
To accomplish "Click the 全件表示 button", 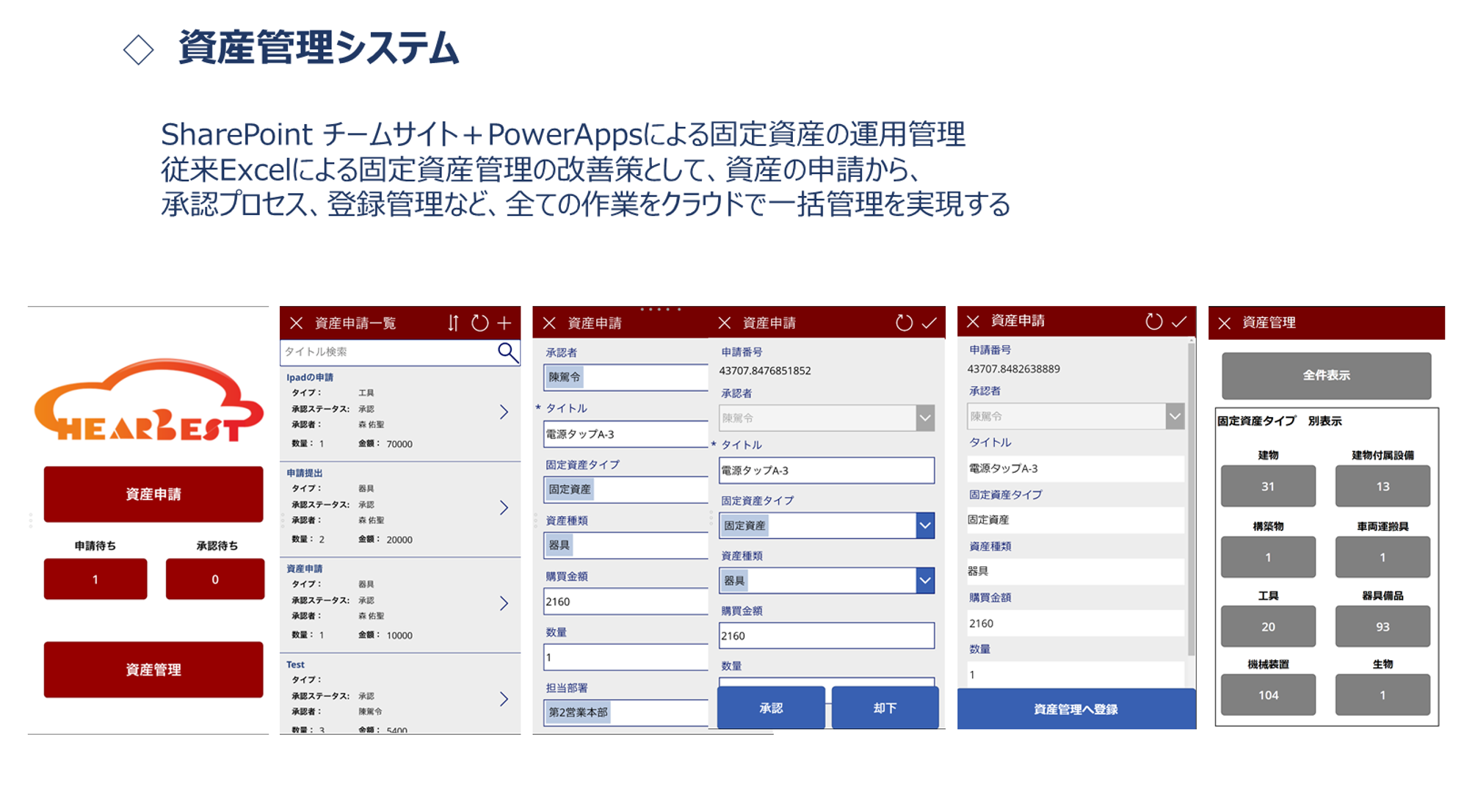I will click(1326, 375).
